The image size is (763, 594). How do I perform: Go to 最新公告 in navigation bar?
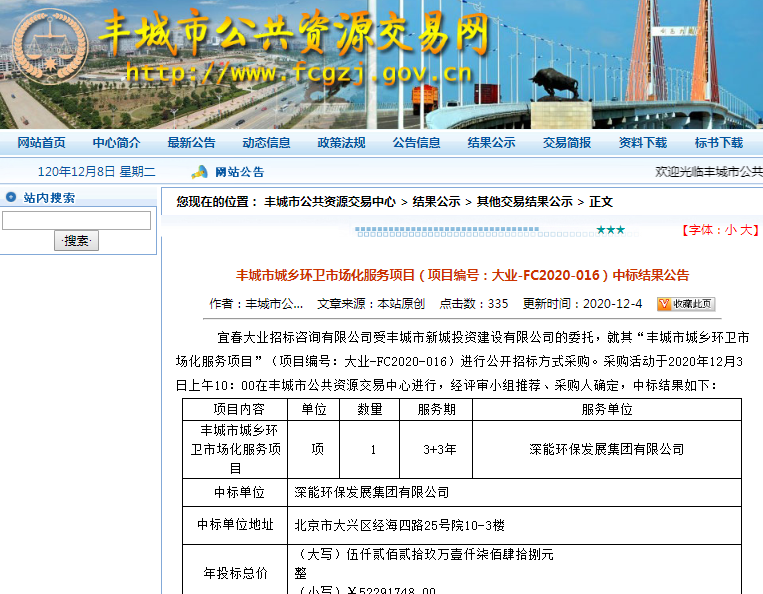pyautogui.click(x=191, y=143)
